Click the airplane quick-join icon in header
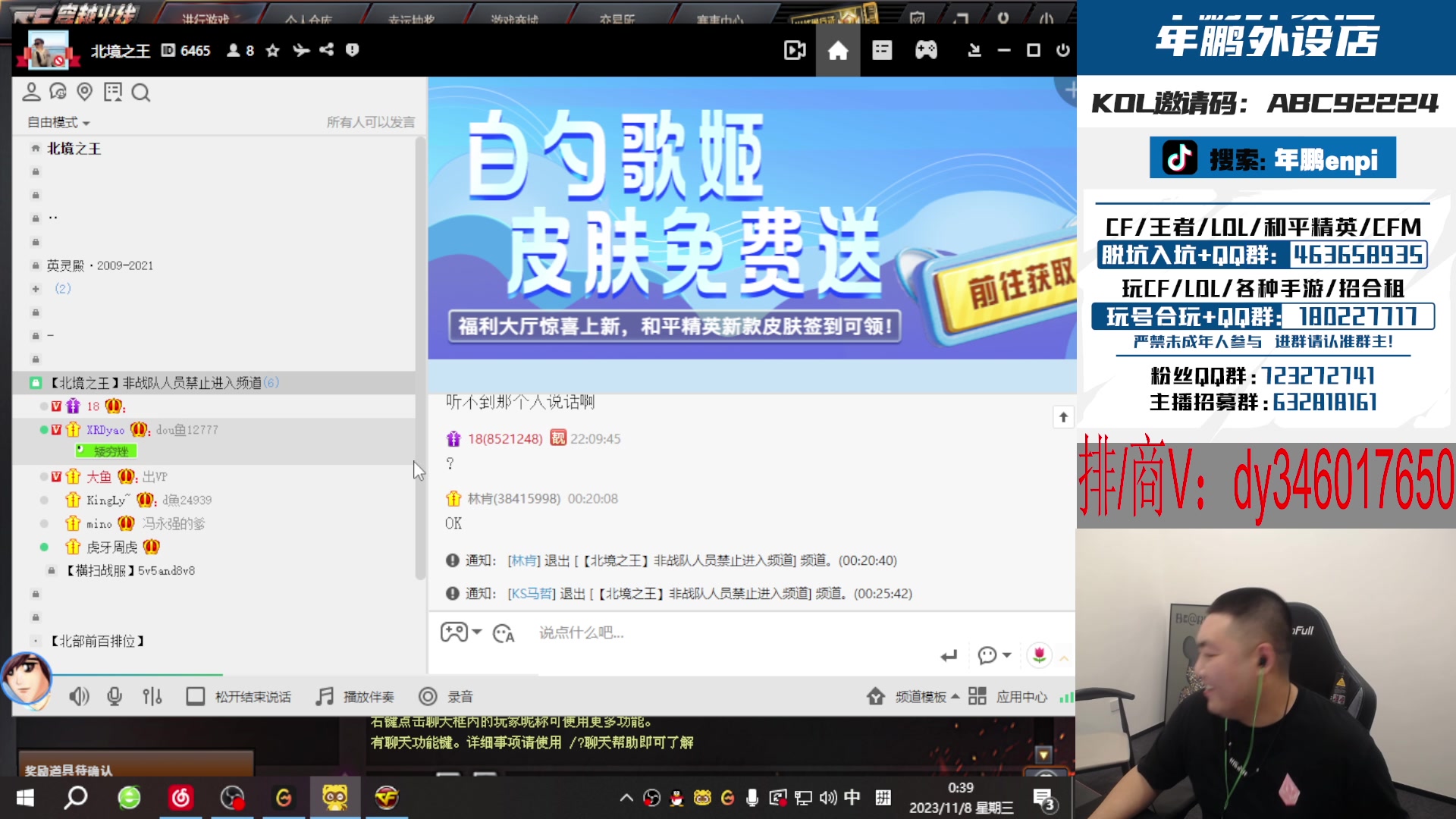This screenshot has height=819, width=1456. (x=301, y=50)
